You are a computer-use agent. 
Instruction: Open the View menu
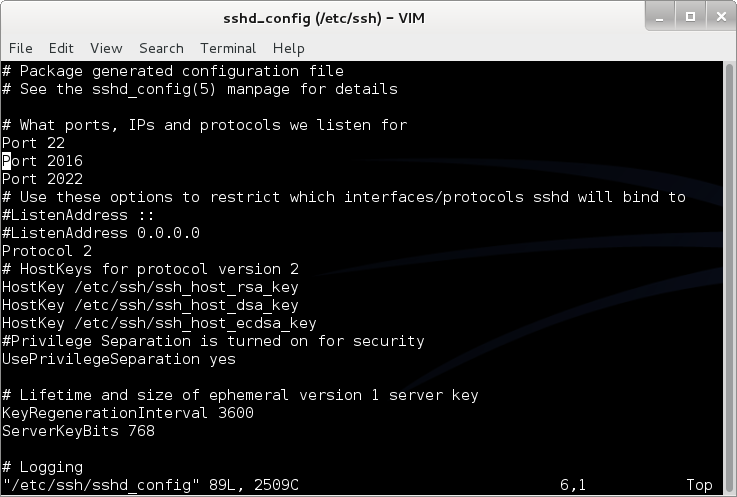coord(106,48)
